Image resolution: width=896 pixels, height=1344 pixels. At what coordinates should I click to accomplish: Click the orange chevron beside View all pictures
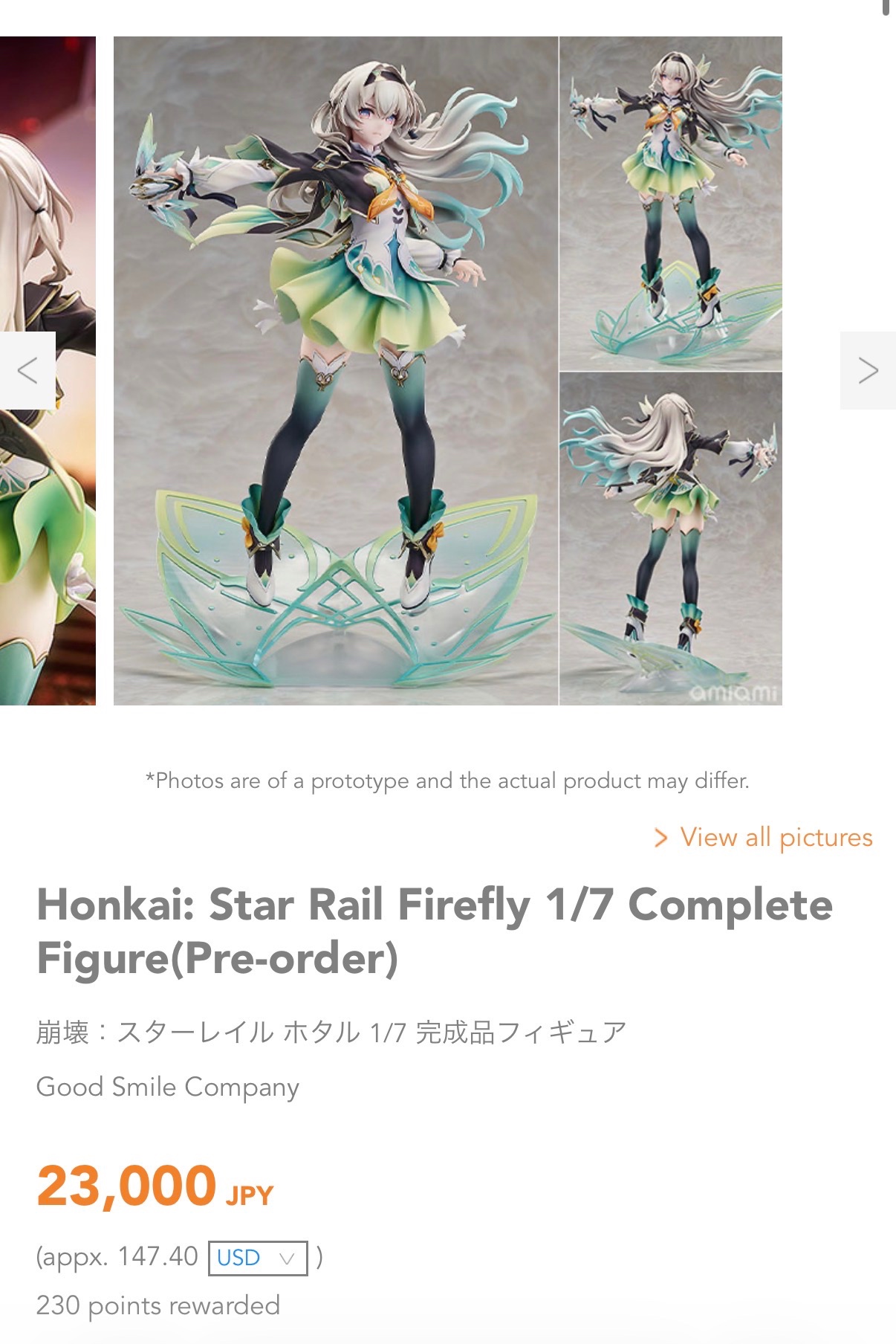[x=660, y=838]
